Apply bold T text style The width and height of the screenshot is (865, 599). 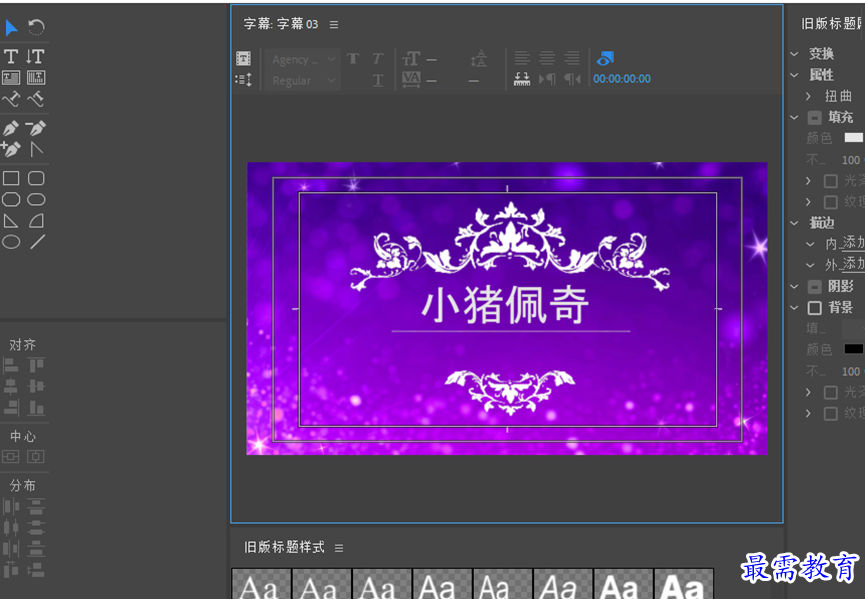click(353, 58)
